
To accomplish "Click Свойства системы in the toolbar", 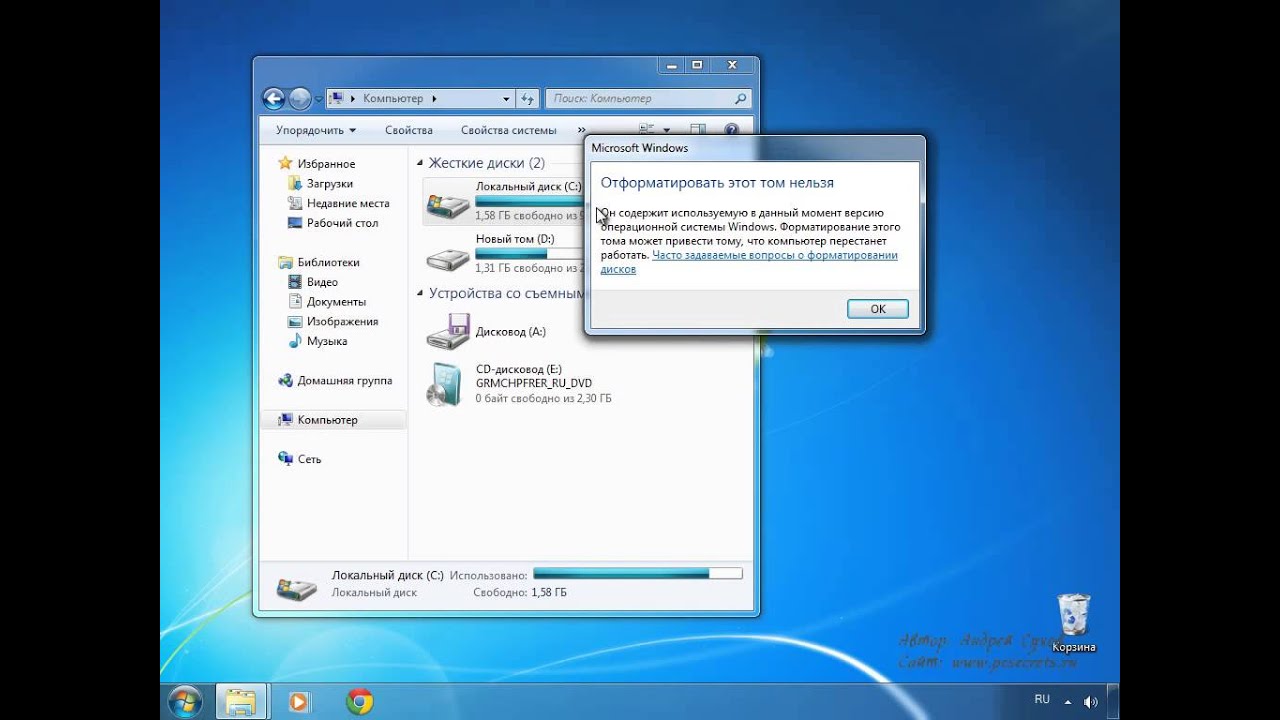I will (x=508, y=130).
